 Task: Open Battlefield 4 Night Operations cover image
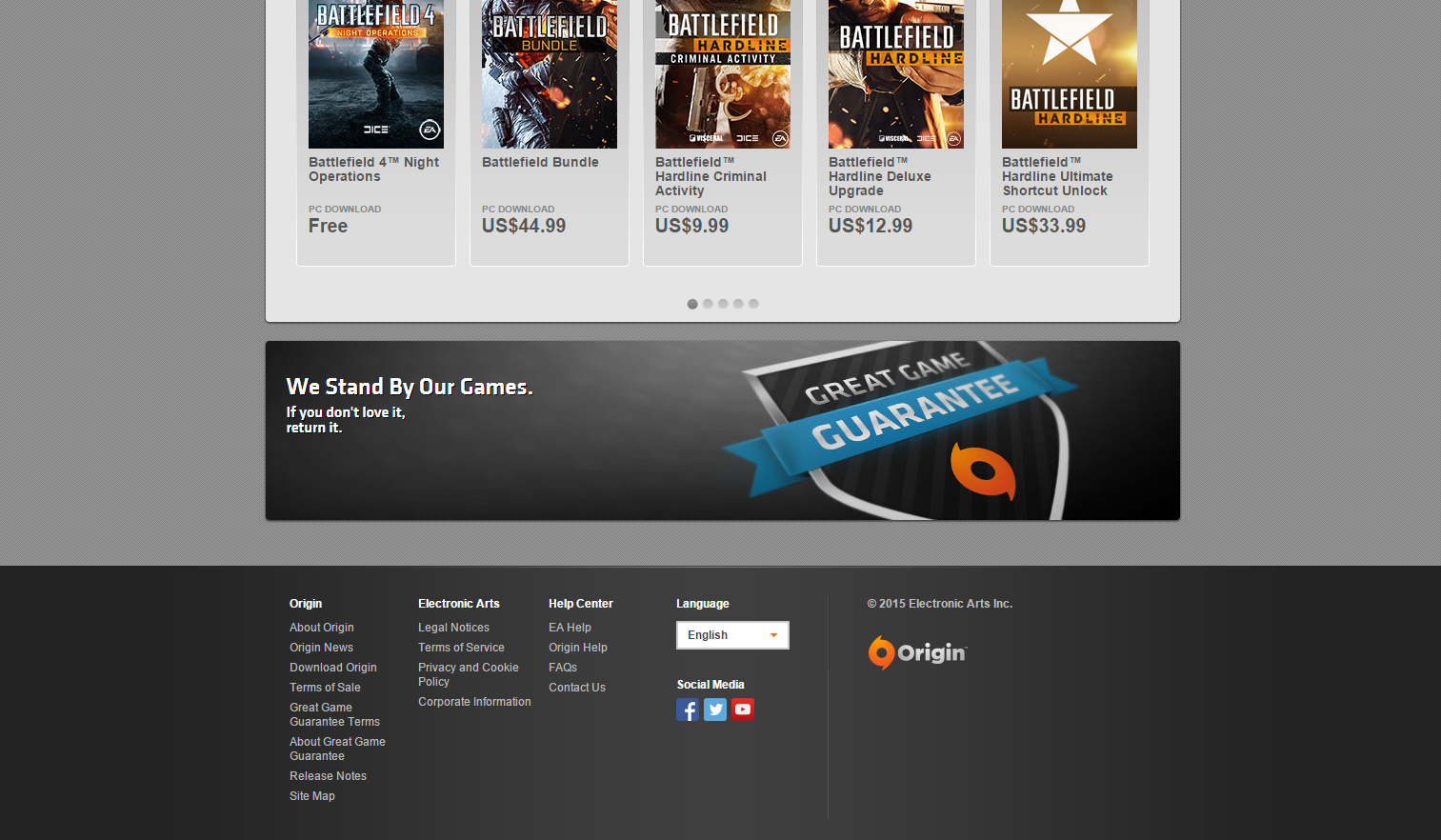coord(376,74)
